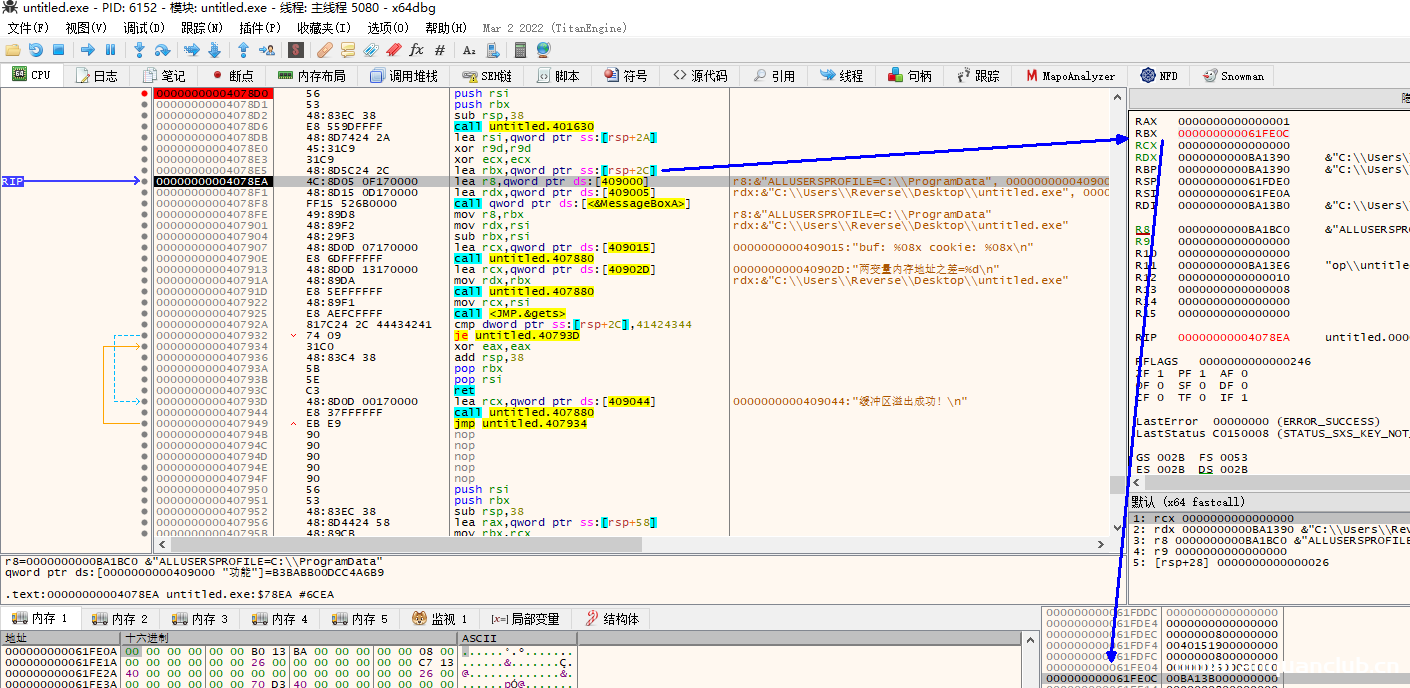1410x688 pixels.
Task: Pause execution with the pause icon
Action: point(110,50)
